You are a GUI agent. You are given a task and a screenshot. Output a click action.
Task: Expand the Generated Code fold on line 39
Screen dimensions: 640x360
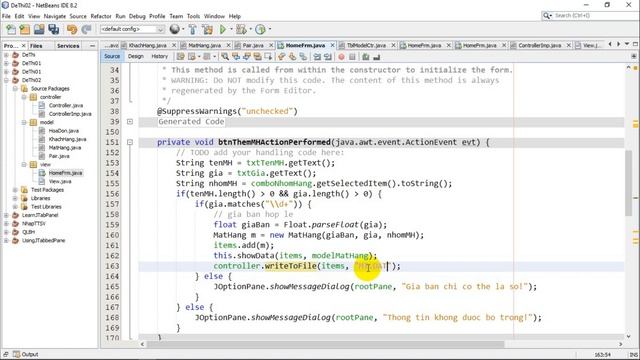click(x=130, y=122)
